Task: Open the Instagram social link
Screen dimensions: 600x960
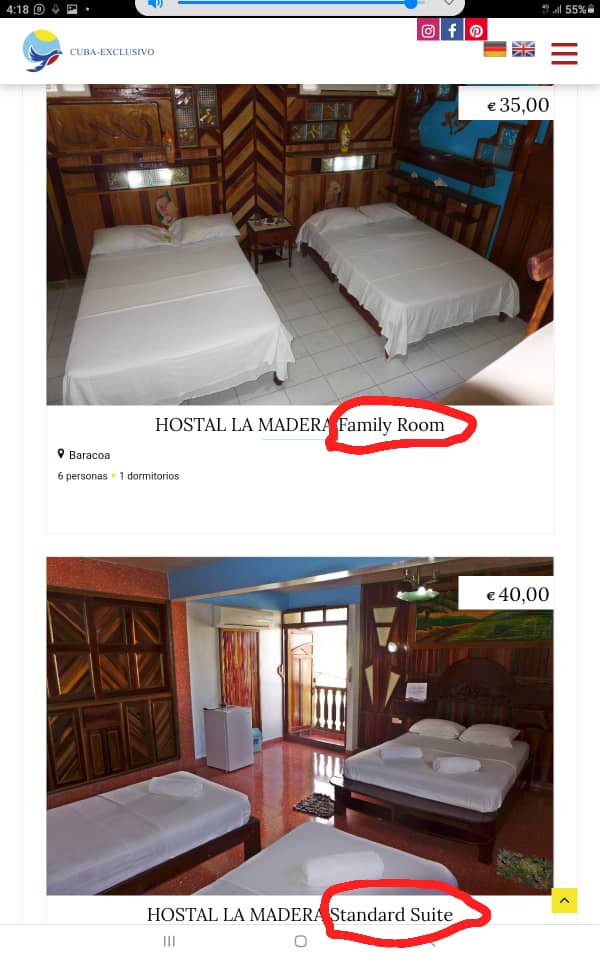Action: [x=428, y=30]
